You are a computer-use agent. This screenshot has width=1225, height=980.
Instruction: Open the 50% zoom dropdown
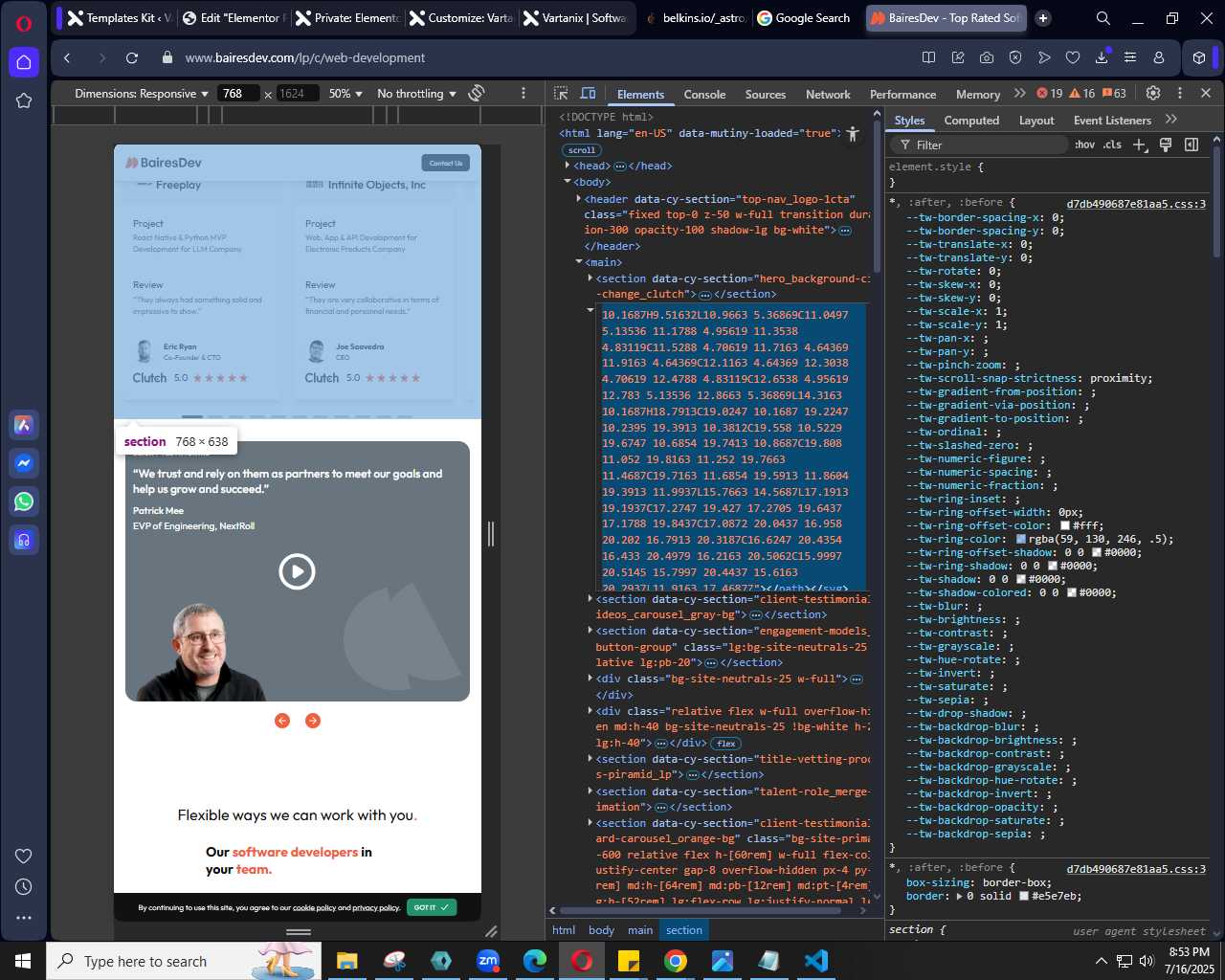tap(345, 93)
